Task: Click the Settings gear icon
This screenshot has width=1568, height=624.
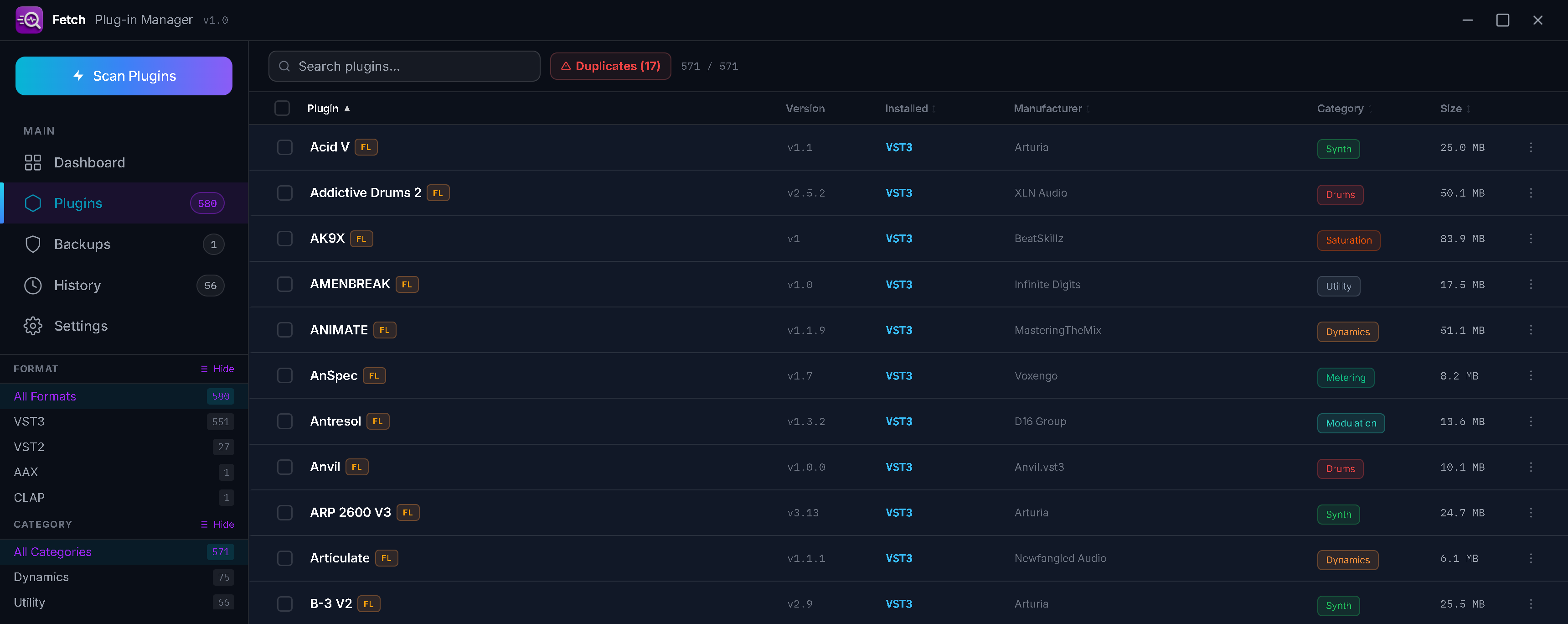Action: pyautogui.click(x=33, y=326)
